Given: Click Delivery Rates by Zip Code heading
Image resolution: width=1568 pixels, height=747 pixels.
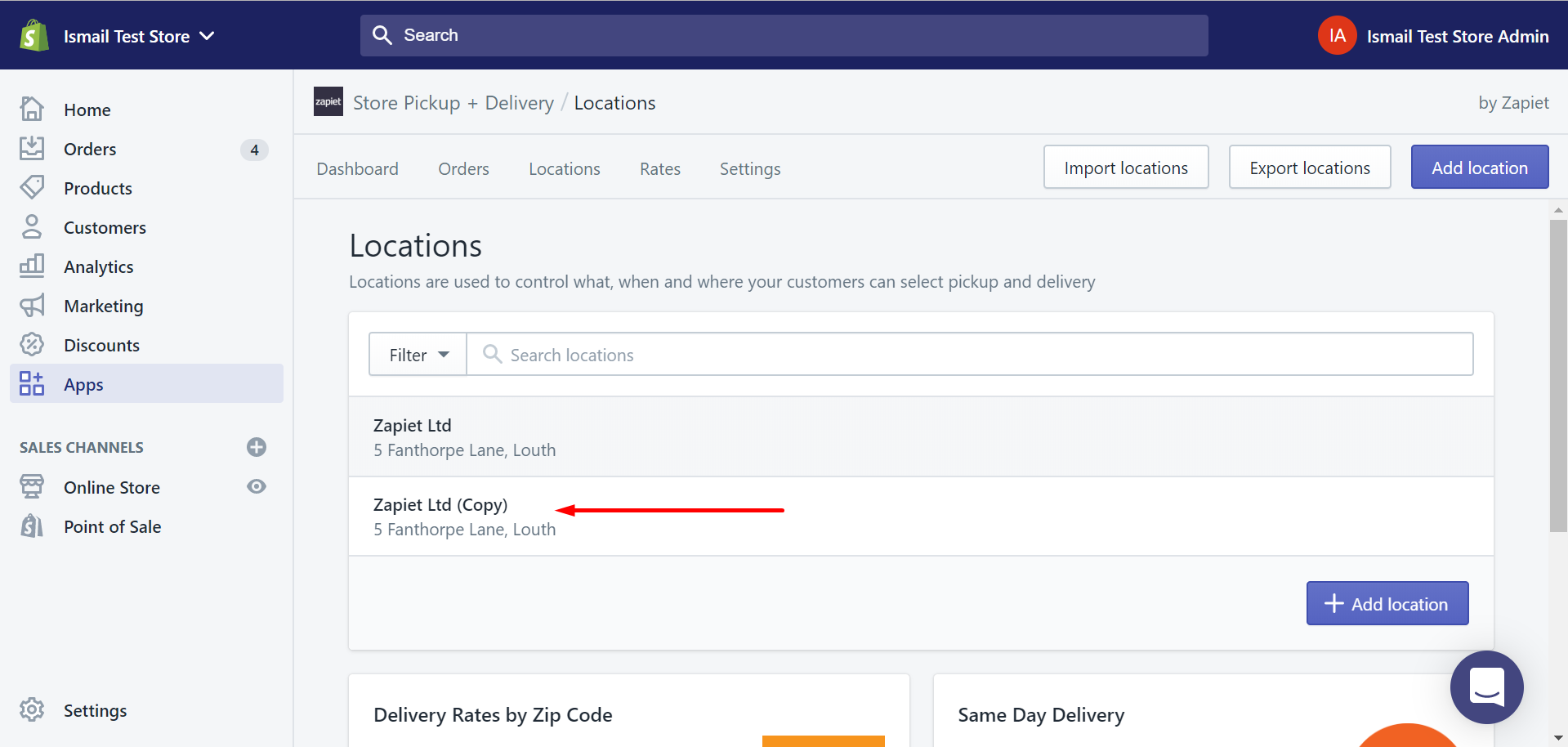Looking at the screenshot, I should 493,715.
